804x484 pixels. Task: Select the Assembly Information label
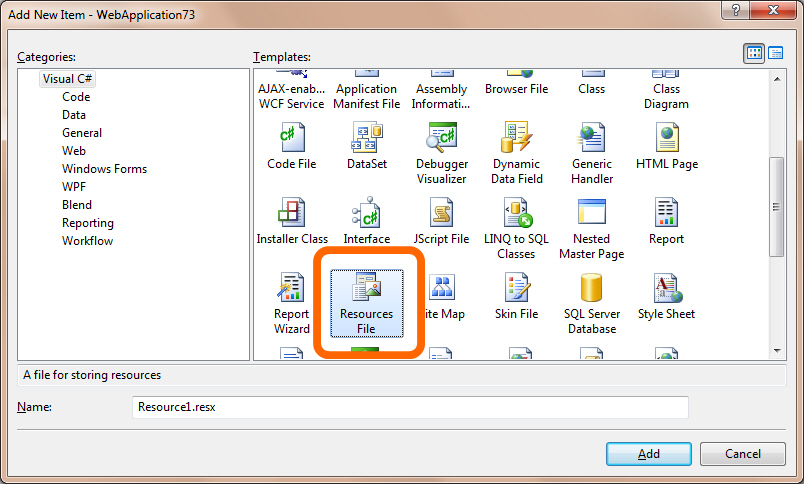tap(441, 96)
